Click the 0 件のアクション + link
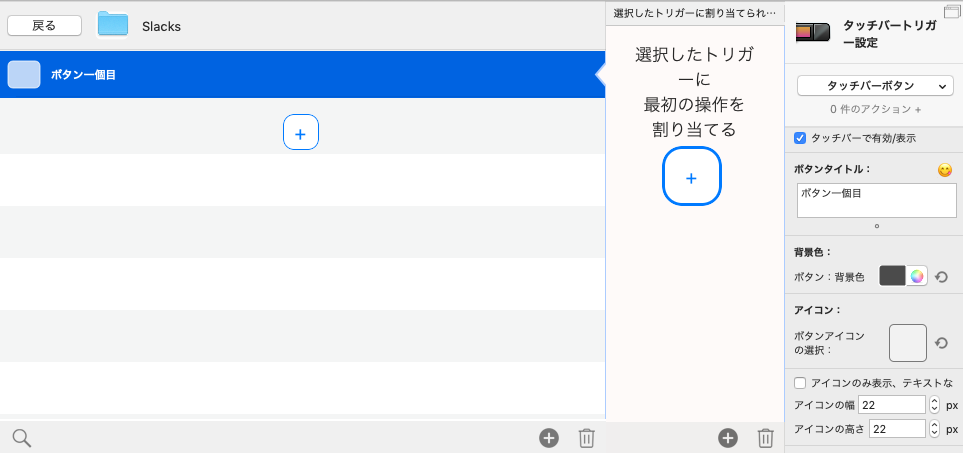The width and height of the screenshot is (963, 453). (875, 109)
